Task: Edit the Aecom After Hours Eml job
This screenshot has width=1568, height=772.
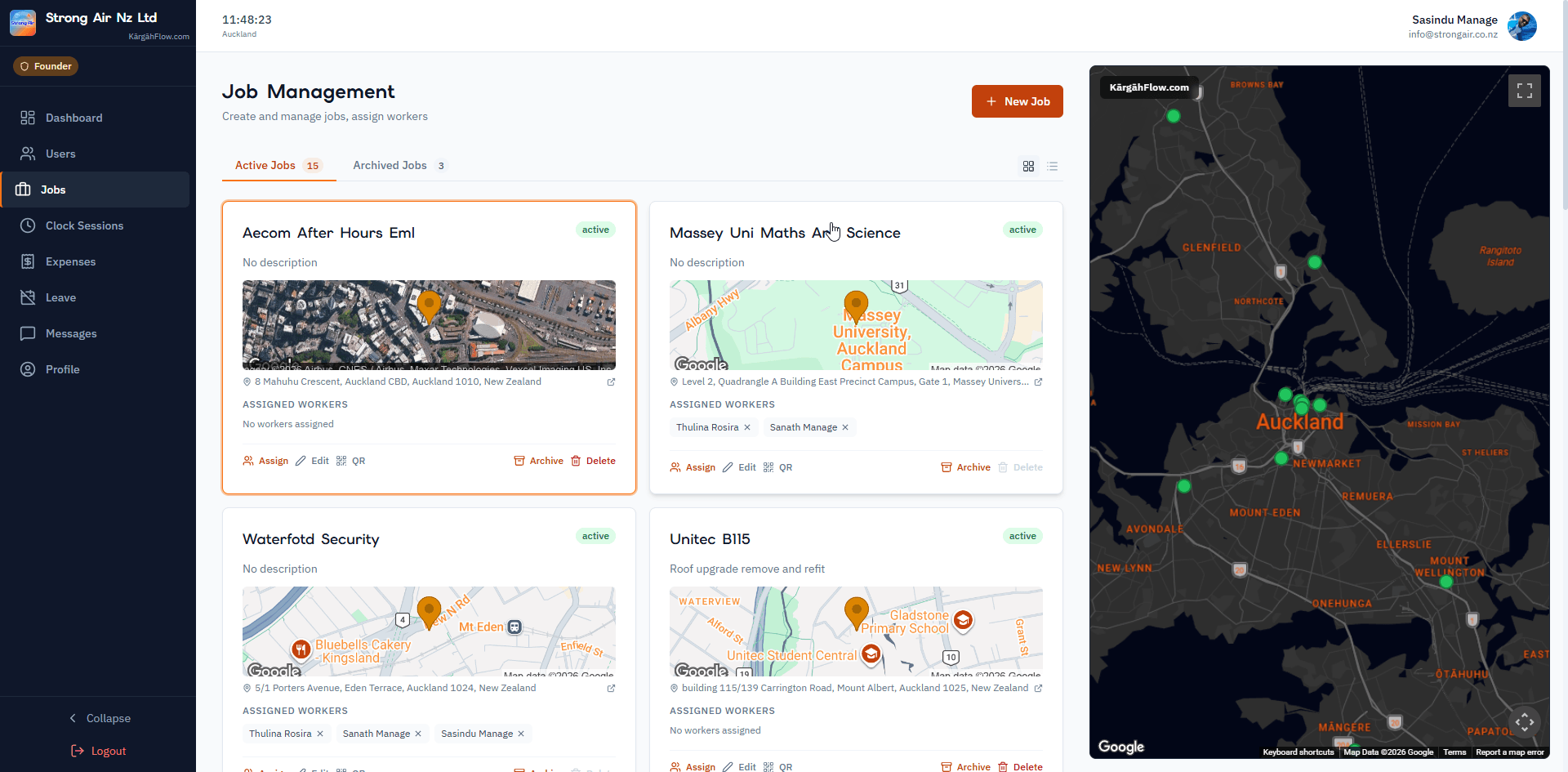Action: 312,461
